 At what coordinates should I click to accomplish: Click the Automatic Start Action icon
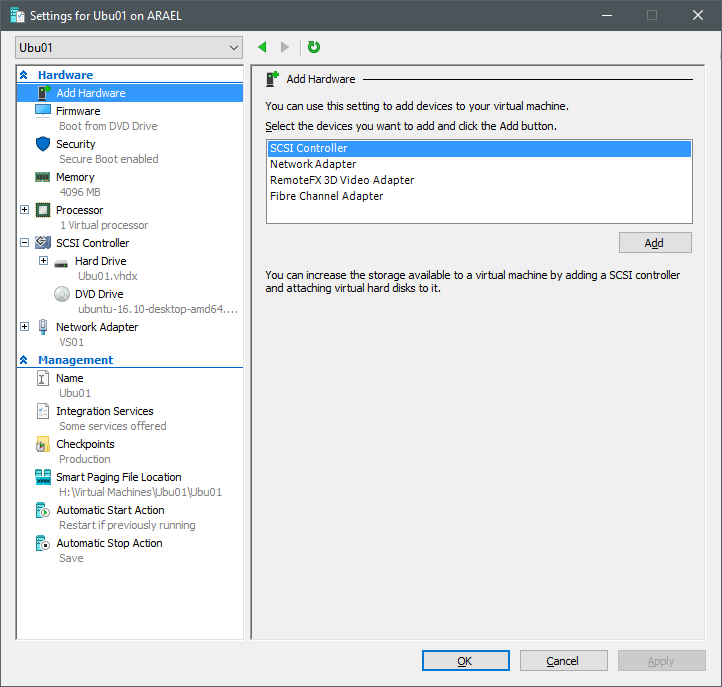tap(42, 510)
